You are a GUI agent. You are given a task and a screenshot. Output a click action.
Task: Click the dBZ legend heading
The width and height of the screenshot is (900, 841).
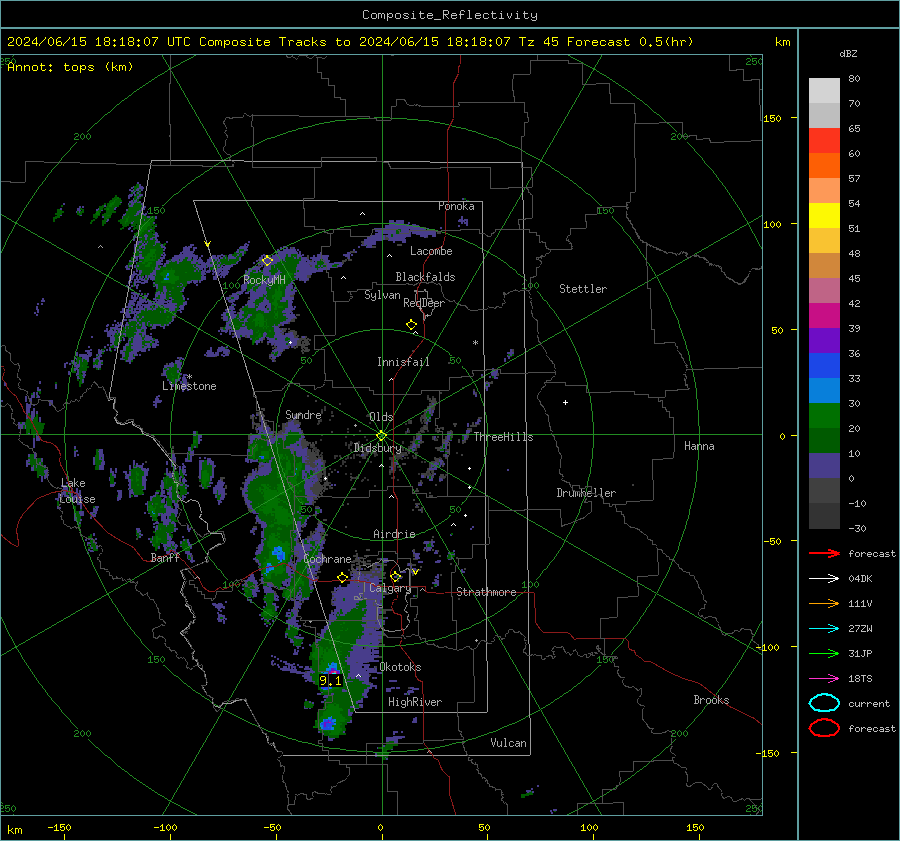coord(848,54)
